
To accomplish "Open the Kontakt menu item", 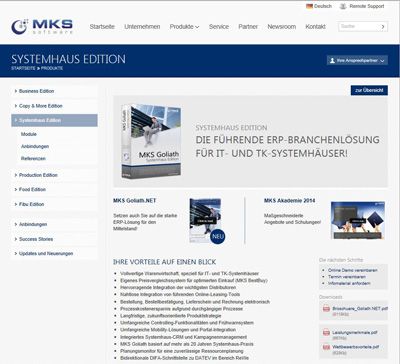I will [315, 27].
